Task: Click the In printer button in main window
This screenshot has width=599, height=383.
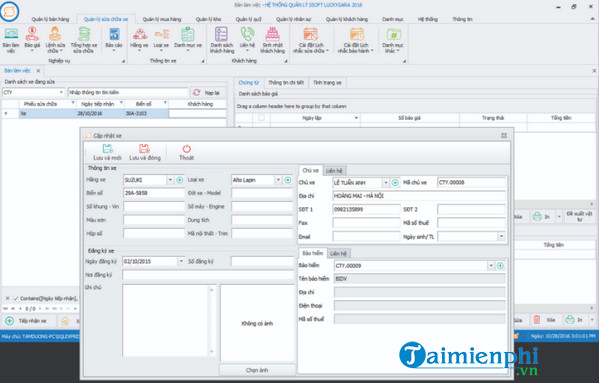Action: [x=541, y=217]
